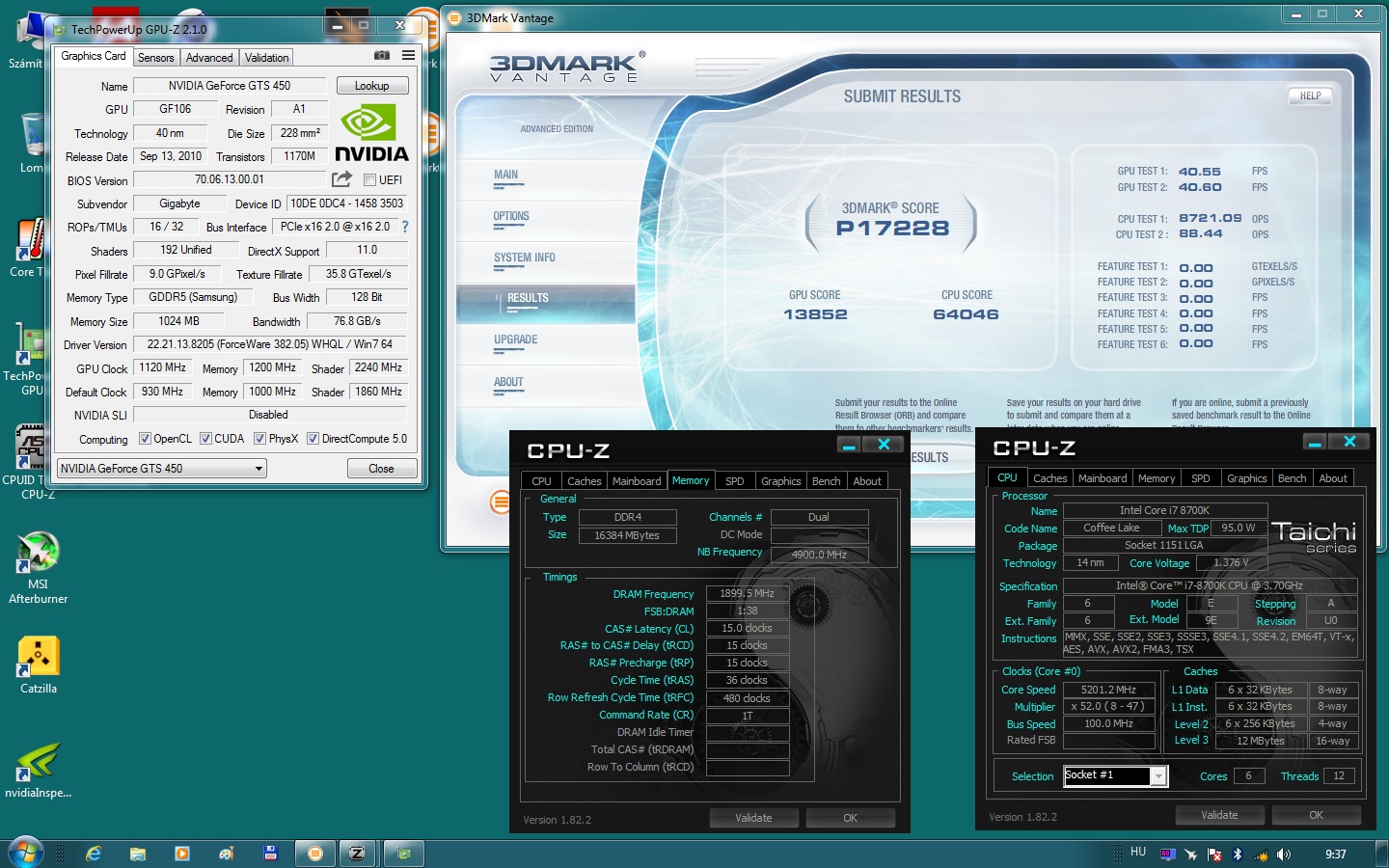The image size is (1389, 868).
Task: Switch to the Sensors tab in GPU-Z
Action: coord(156,58)
